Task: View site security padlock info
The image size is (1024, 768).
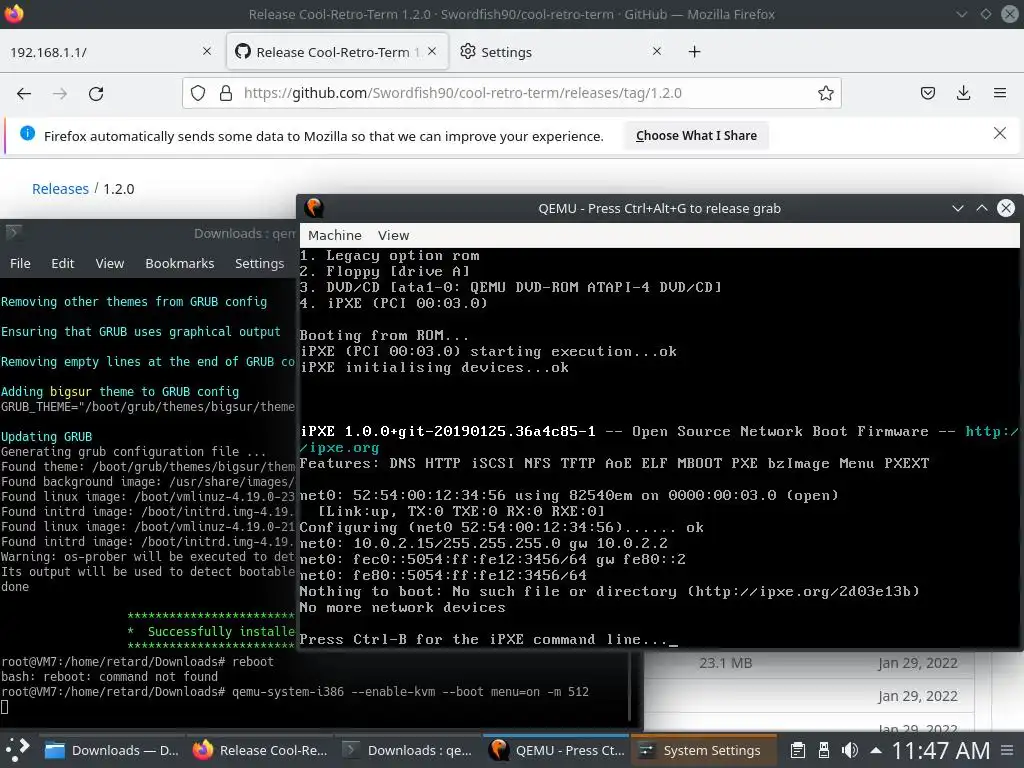Action: [226, 93]
